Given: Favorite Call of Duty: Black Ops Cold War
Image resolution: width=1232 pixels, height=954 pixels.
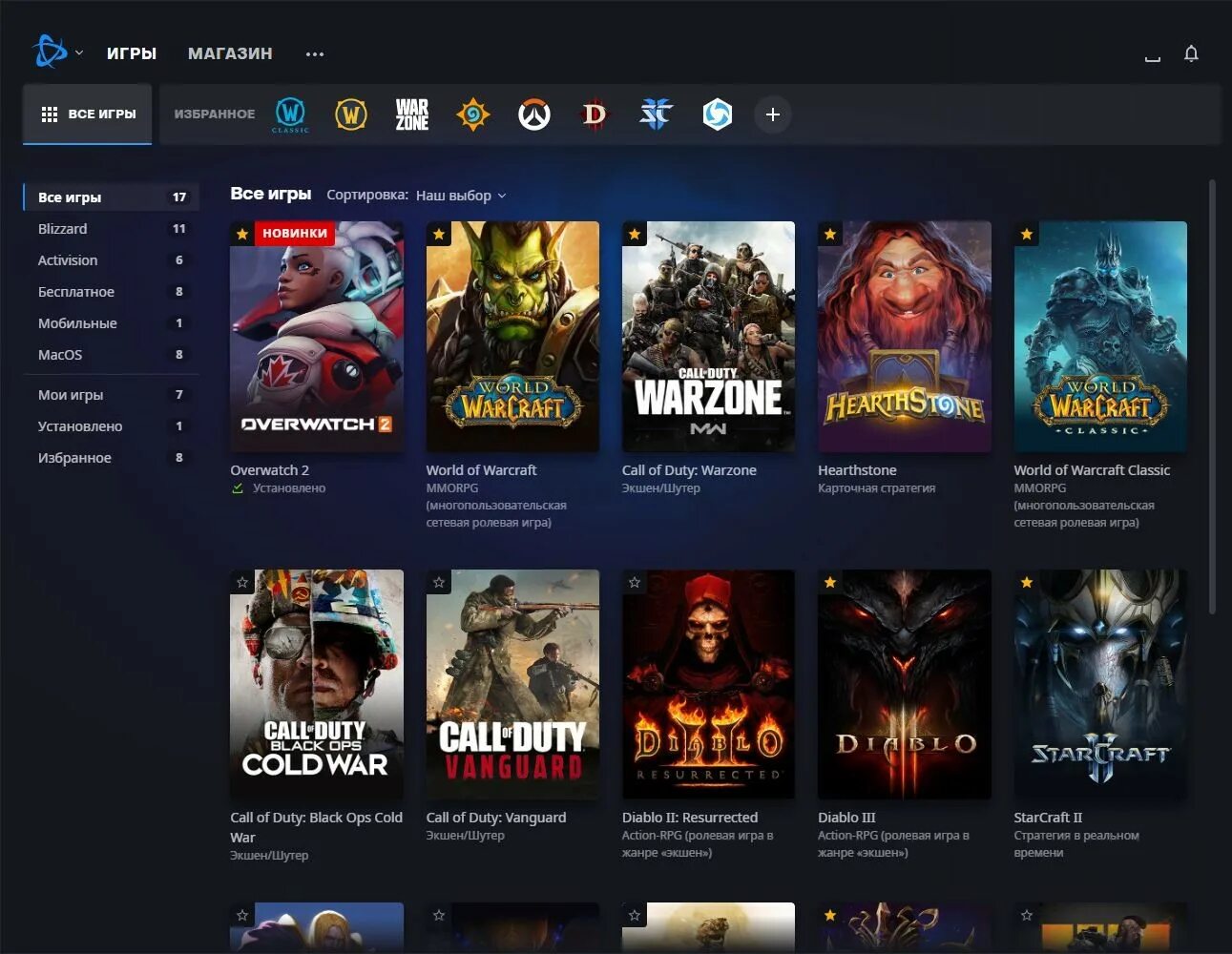Looking at the screenshot, I should 242,582.
